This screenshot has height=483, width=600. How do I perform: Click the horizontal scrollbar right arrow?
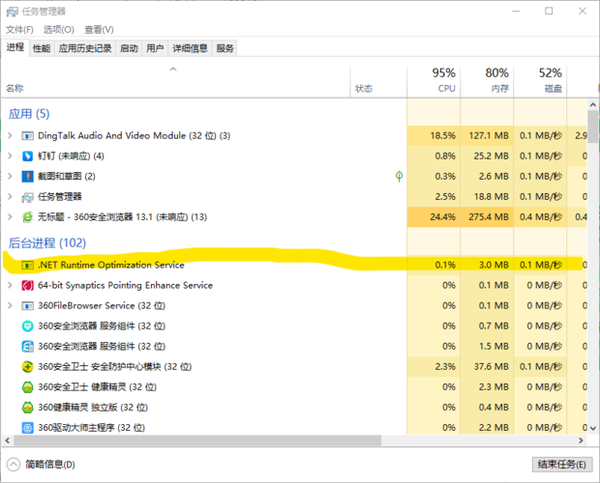581,441
